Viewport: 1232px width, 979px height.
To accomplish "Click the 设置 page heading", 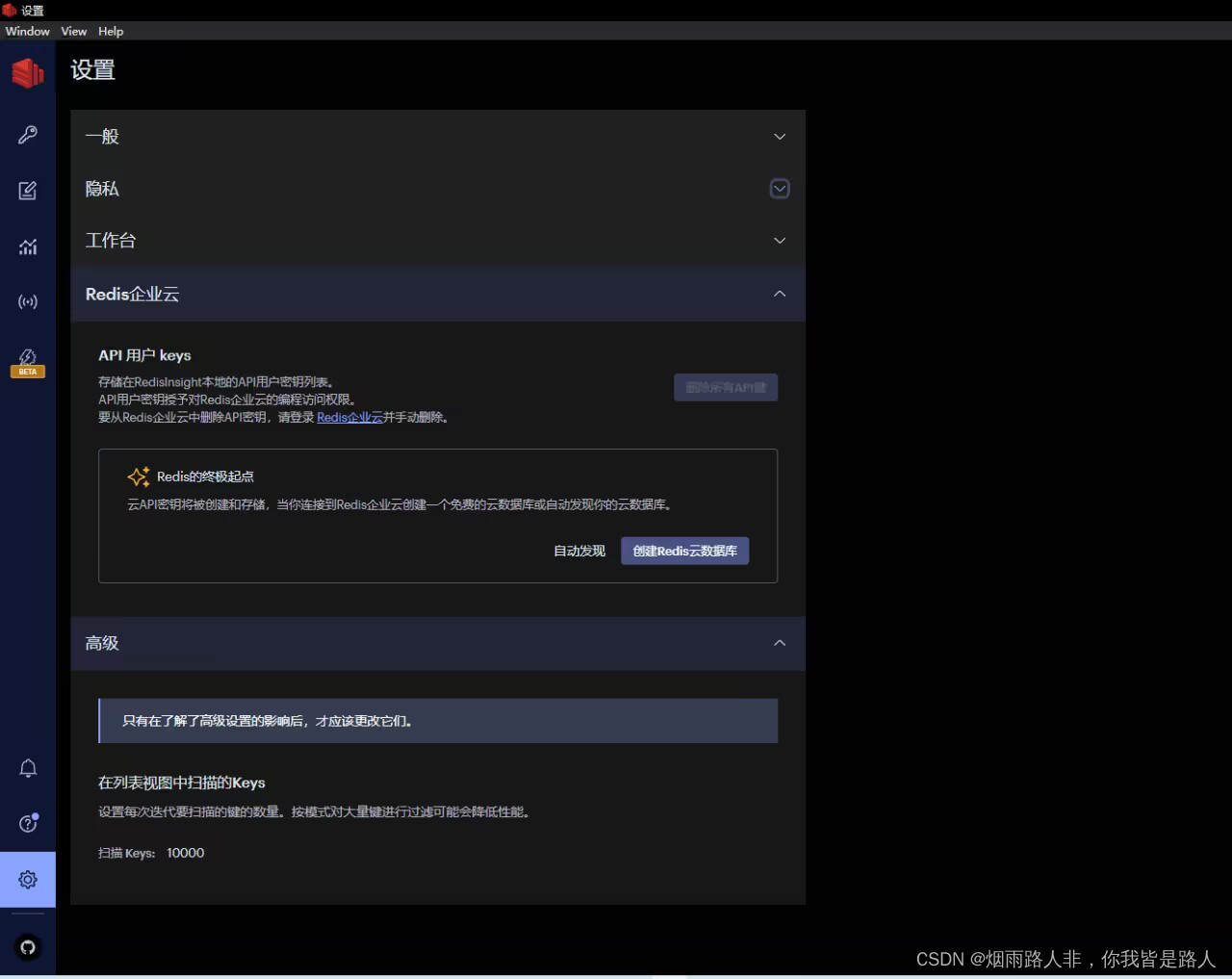I will click(92, 70).
